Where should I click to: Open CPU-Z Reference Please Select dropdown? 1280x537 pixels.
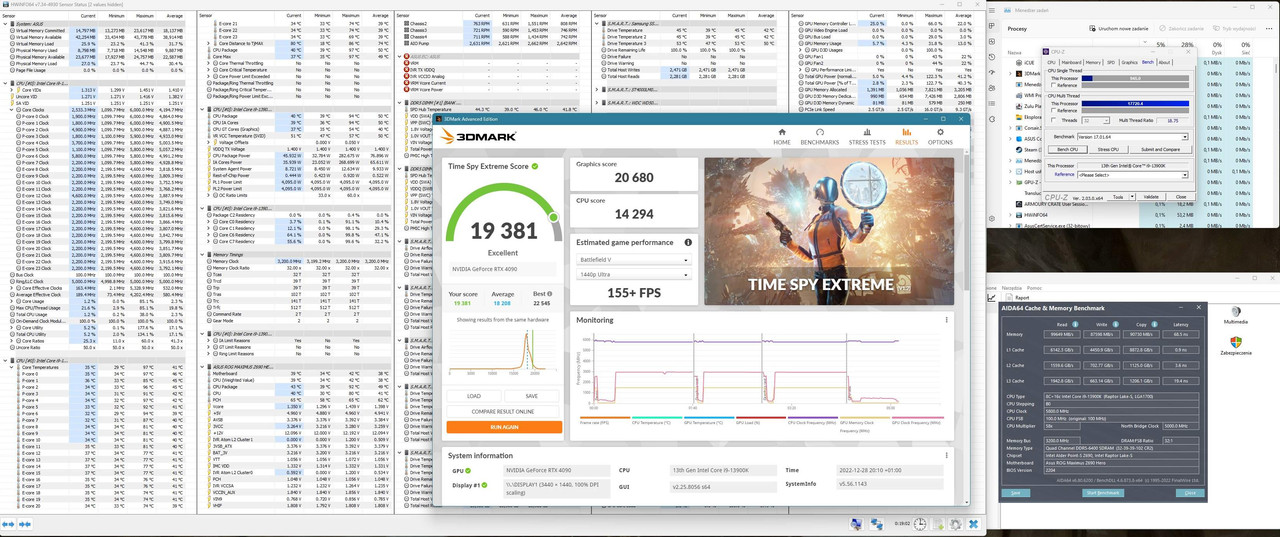click(x=1133, y=175)
